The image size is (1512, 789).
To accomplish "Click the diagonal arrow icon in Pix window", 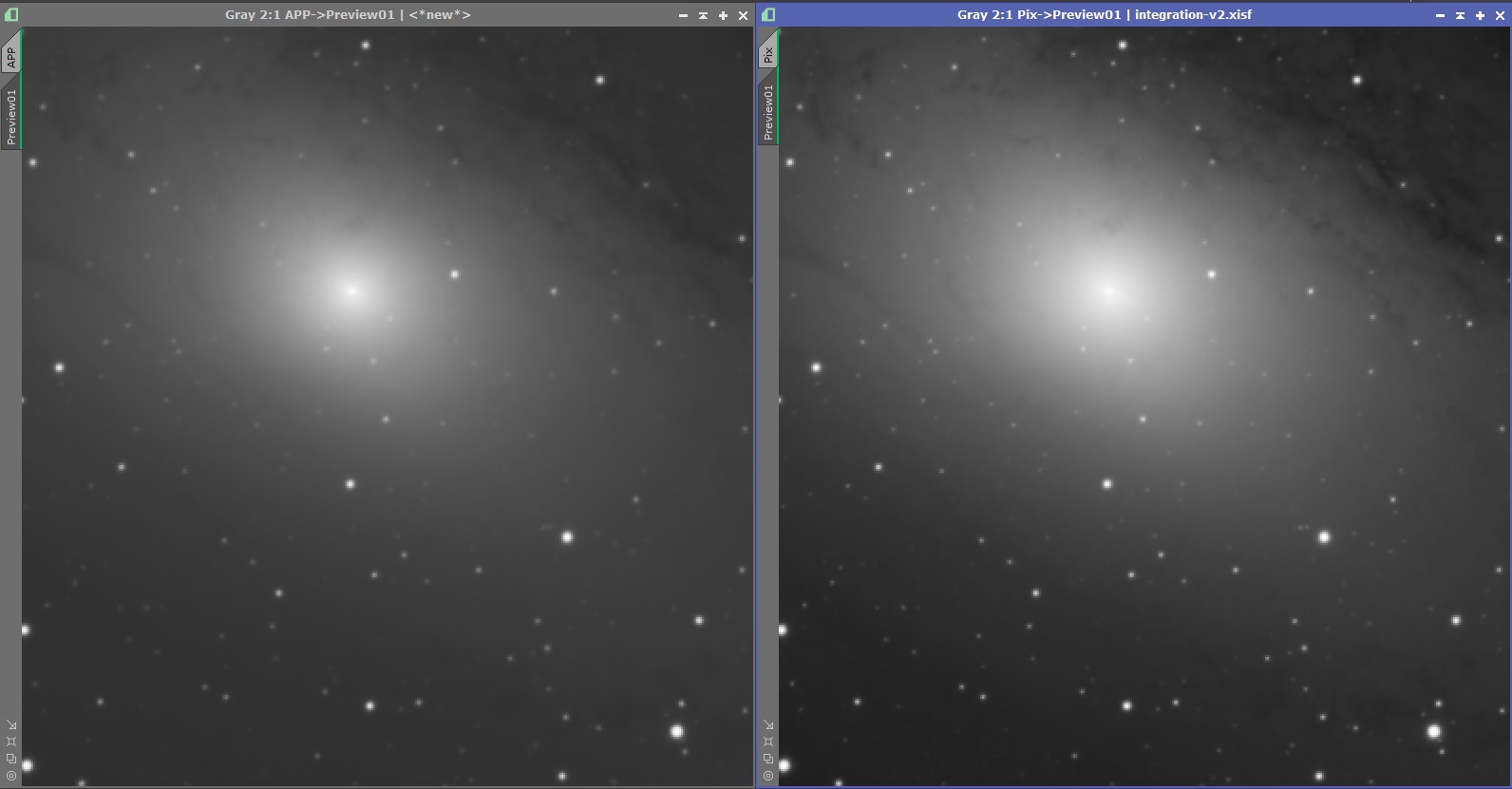I will tap(768, 725).
